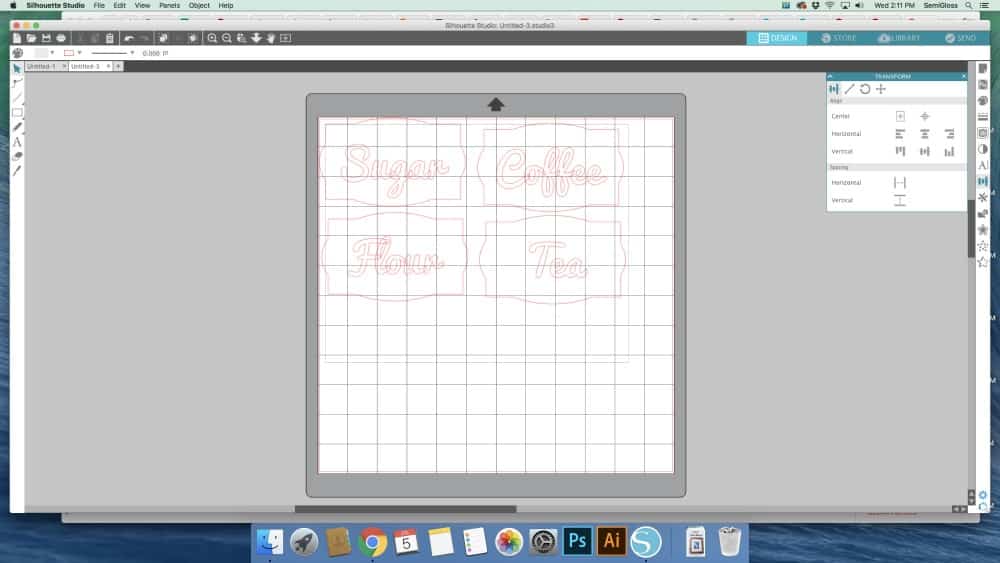Space the selection horizontally
1000x563 pixels.
pyautogui.click(x=900, y=182)
